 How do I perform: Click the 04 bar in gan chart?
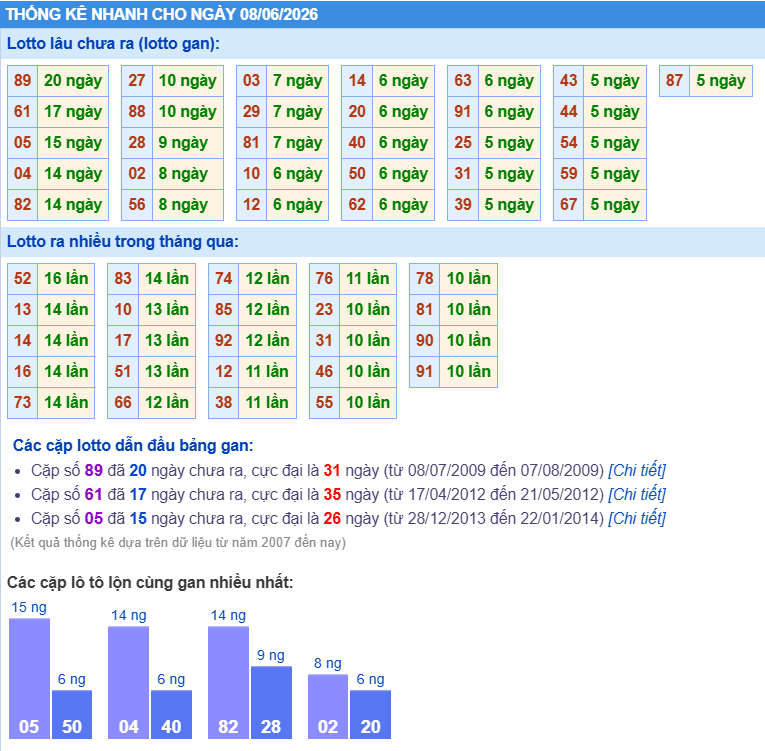click(x=128, y=683)
